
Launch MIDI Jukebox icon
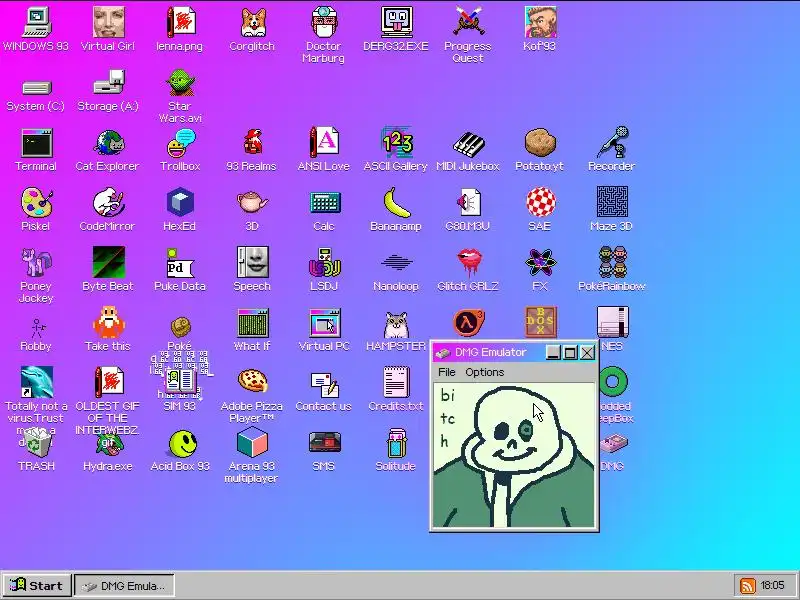pos(468,144)
